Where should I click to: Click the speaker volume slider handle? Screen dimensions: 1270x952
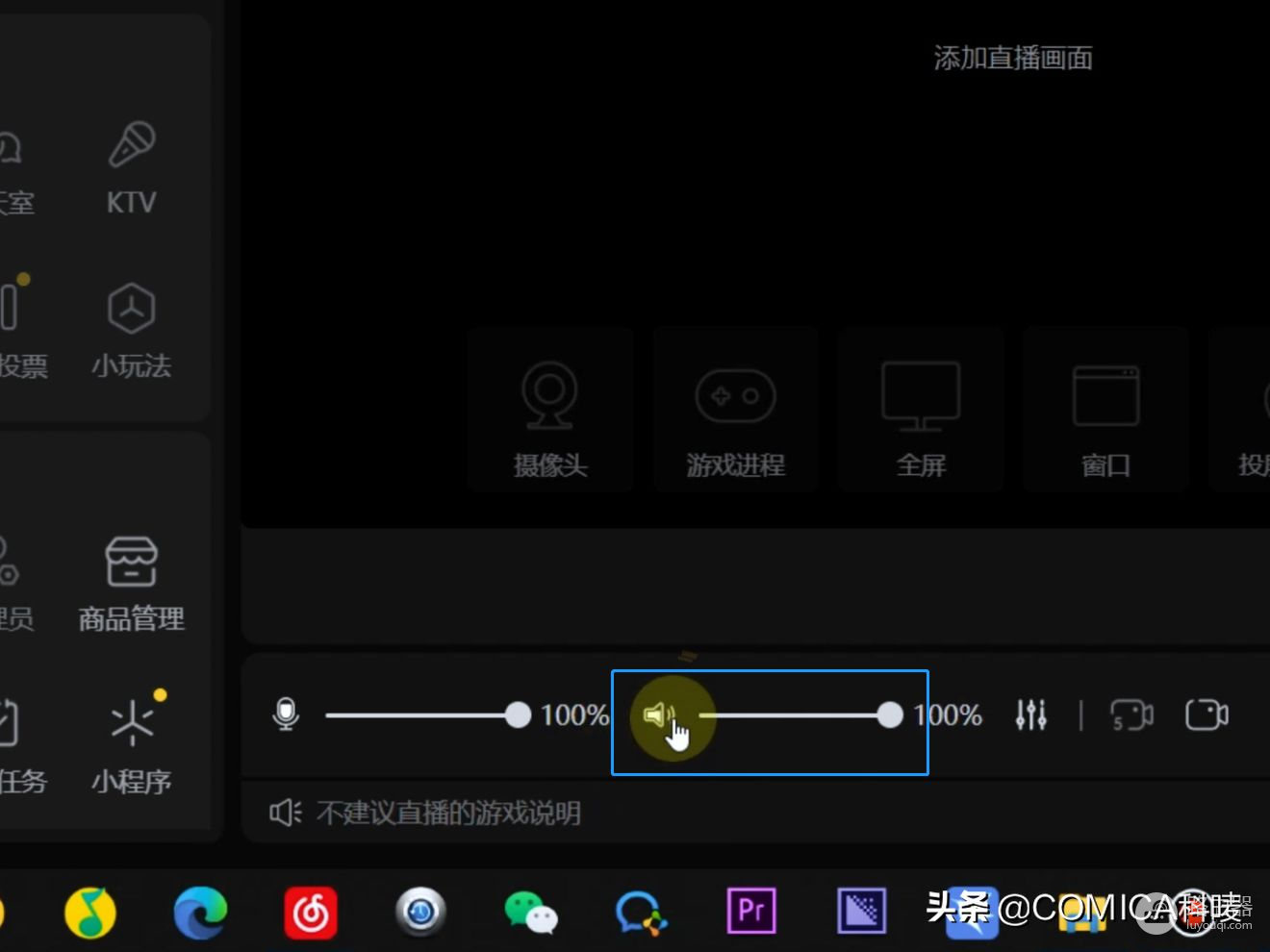click(890, 714)
